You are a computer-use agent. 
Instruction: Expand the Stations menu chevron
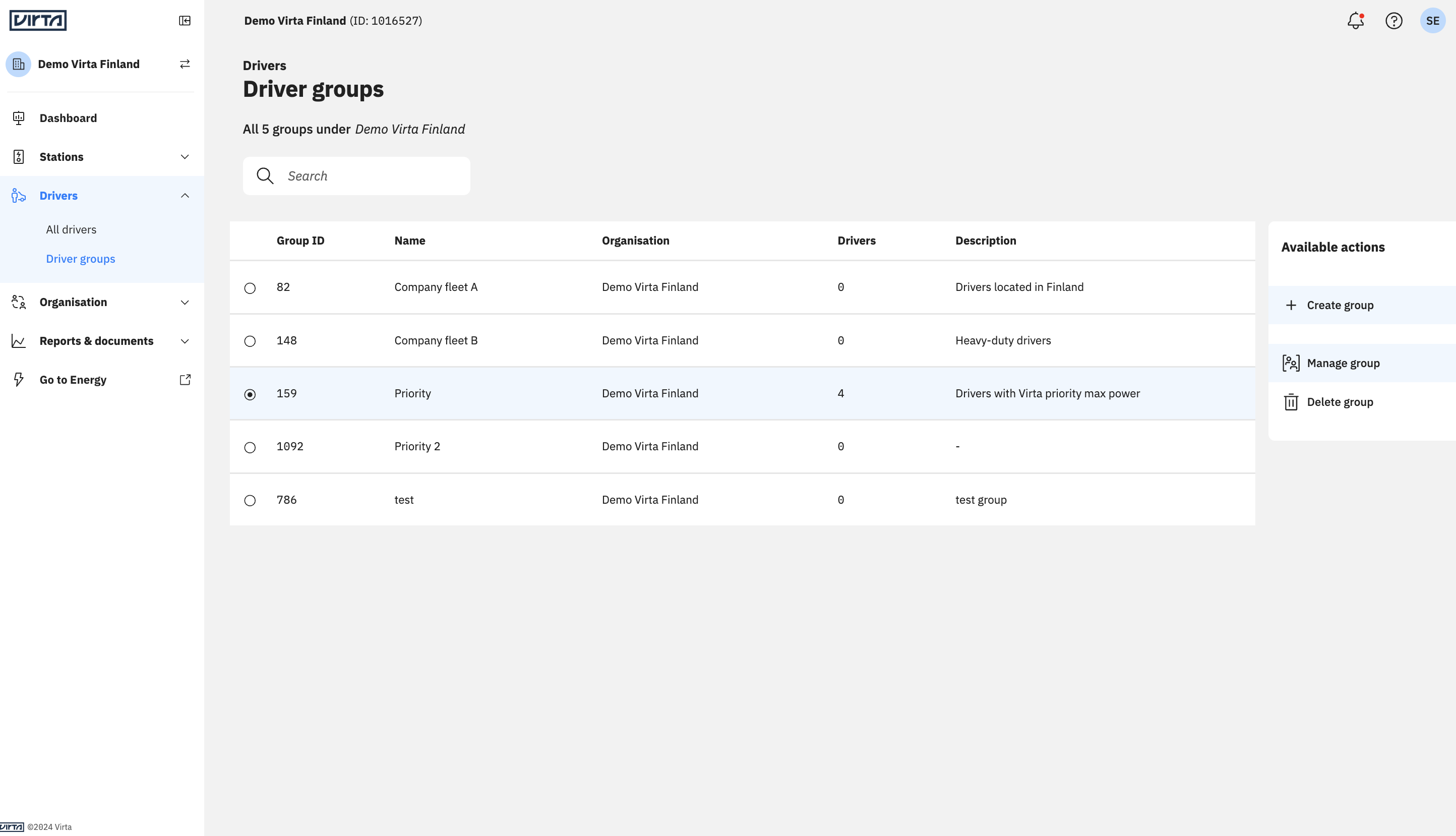coord(185,157)
